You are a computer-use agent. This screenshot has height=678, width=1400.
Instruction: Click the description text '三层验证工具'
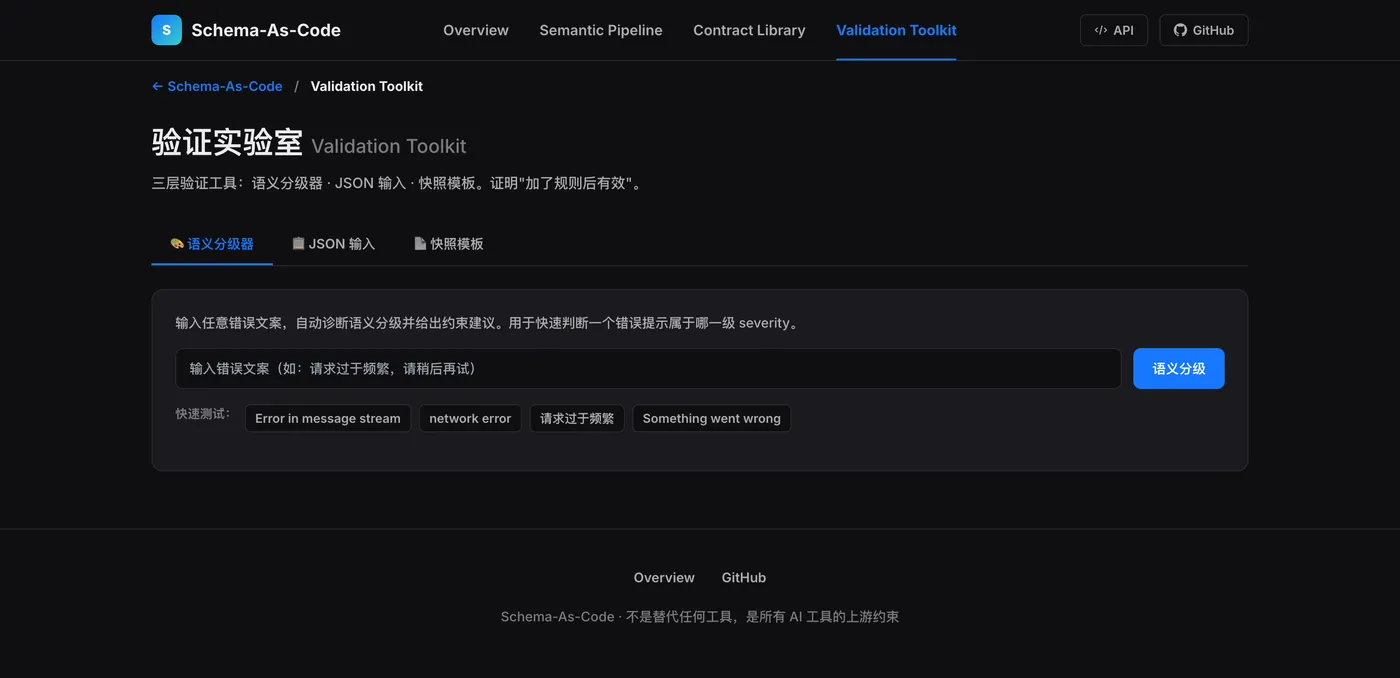194,183
